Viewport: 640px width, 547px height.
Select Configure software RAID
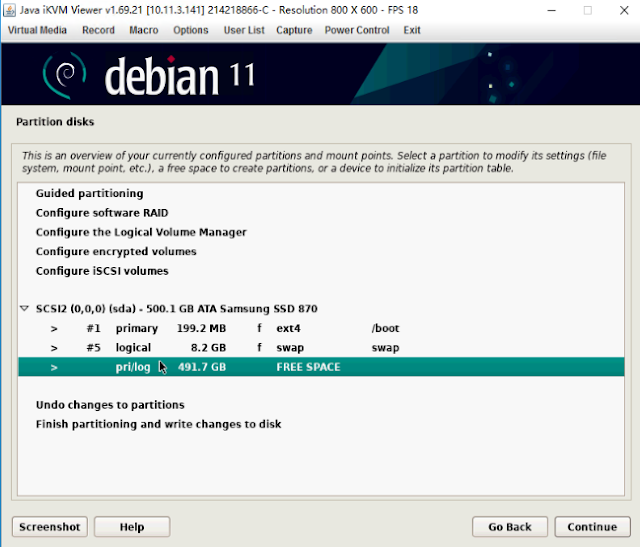102,213
